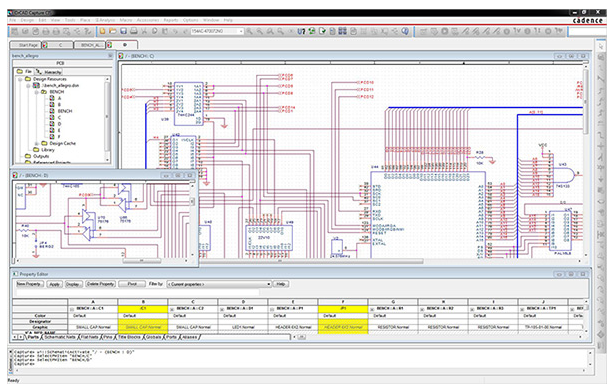The height and width of the screenshot is (389, 616).
Task: Click the Zoom In magnifier icon
Action: pos(249,31)
